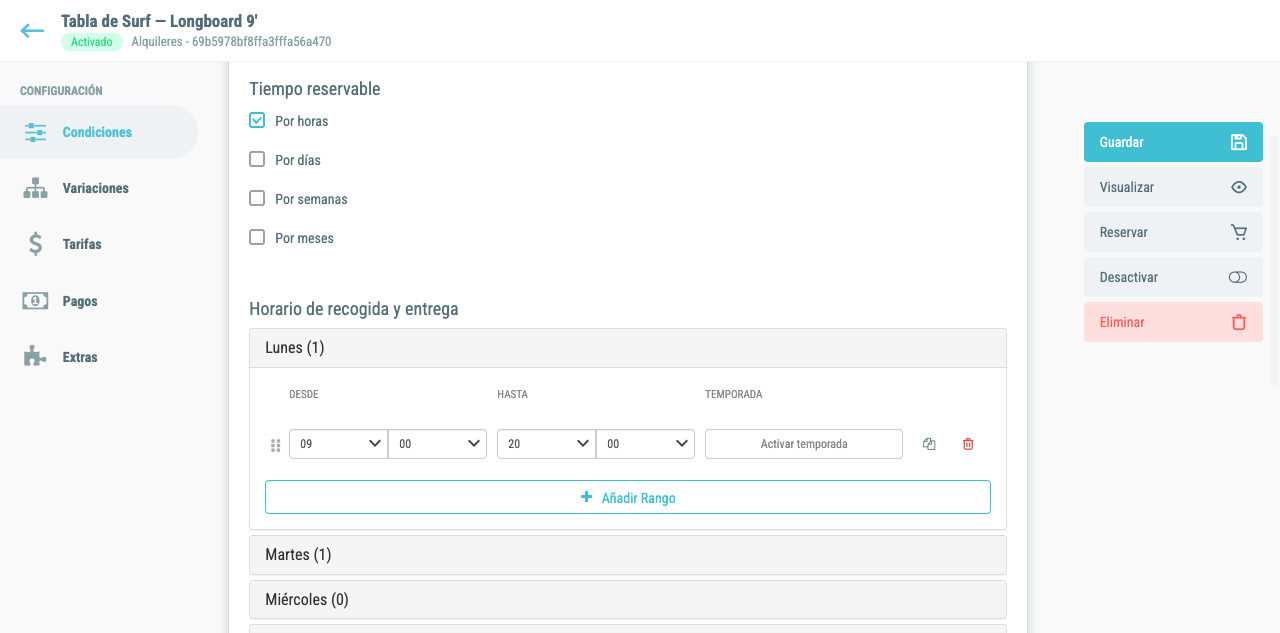Open the Pagos menu item
The height and width of the screenshot is (633, 1280).
[x=99, y=301]
